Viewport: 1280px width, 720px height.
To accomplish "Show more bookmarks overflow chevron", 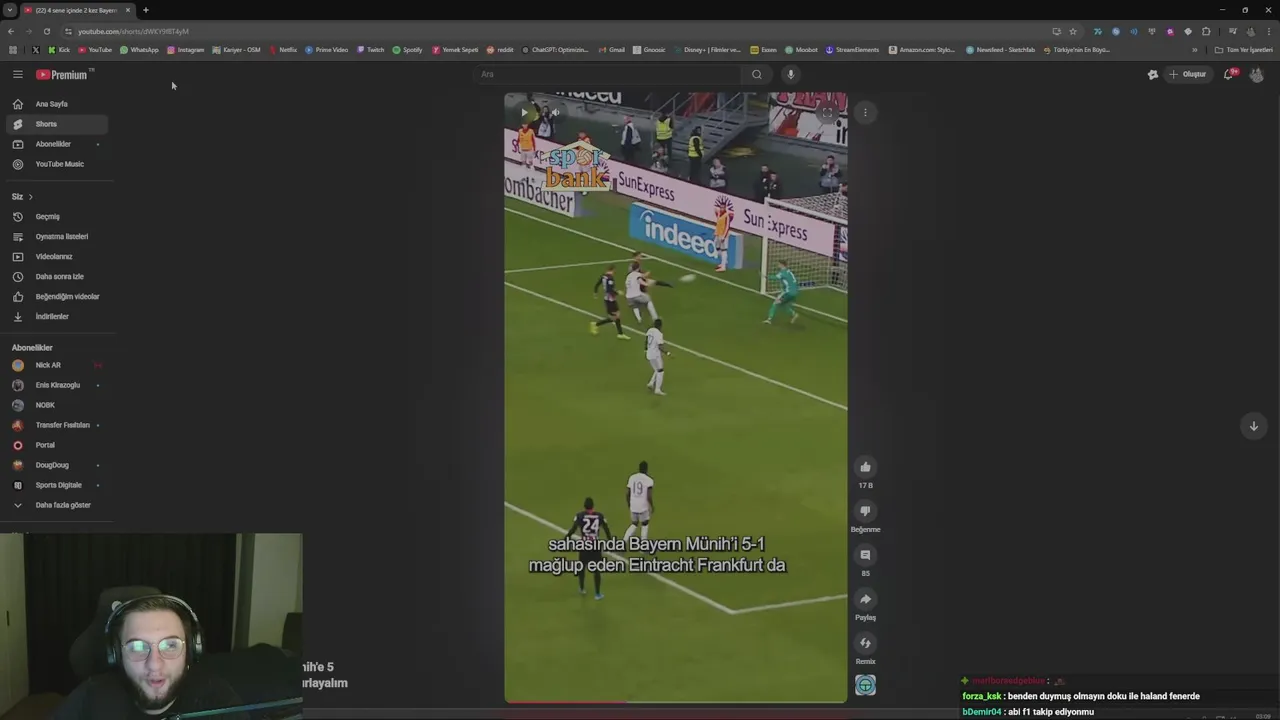I will coord(1194,50).
